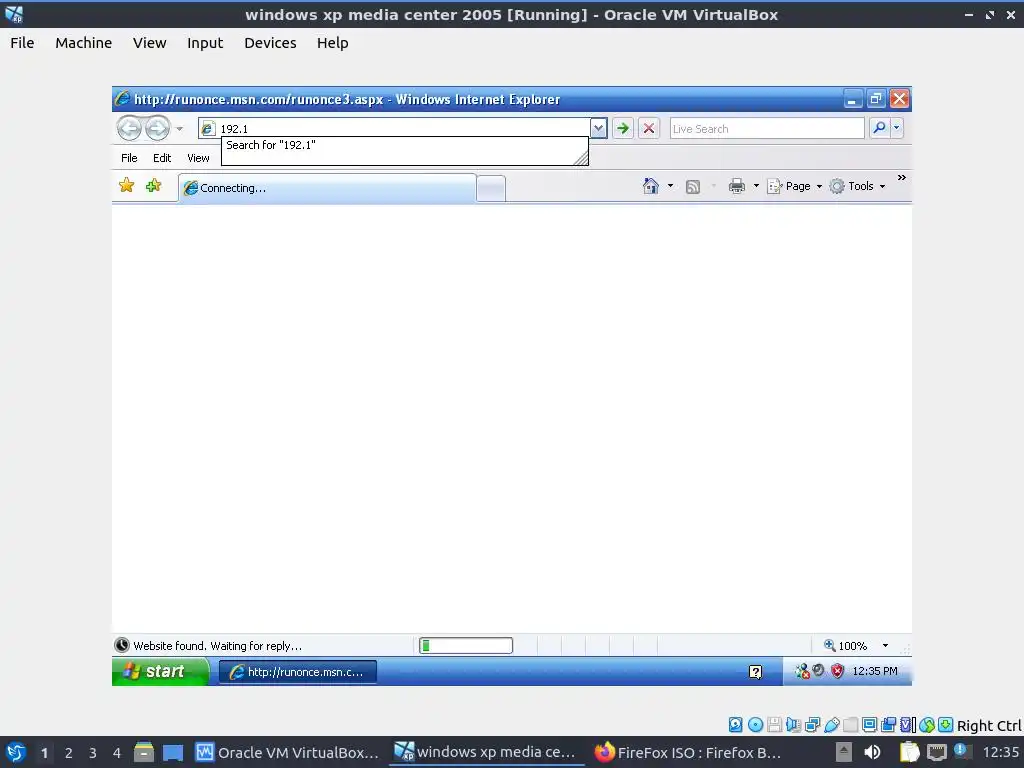Viewport: 1024px width, 768px height.
Task: Open the IE View menu
Action: pyautogui.click(x=198, y=158)
